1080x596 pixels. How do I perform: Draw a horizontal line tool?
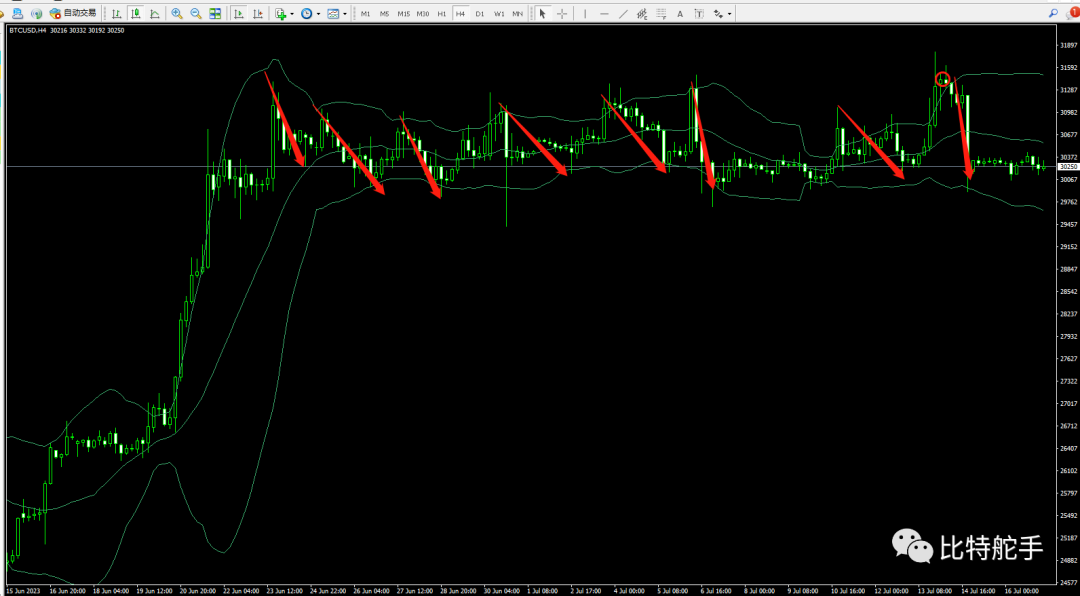tap(605, 13)
